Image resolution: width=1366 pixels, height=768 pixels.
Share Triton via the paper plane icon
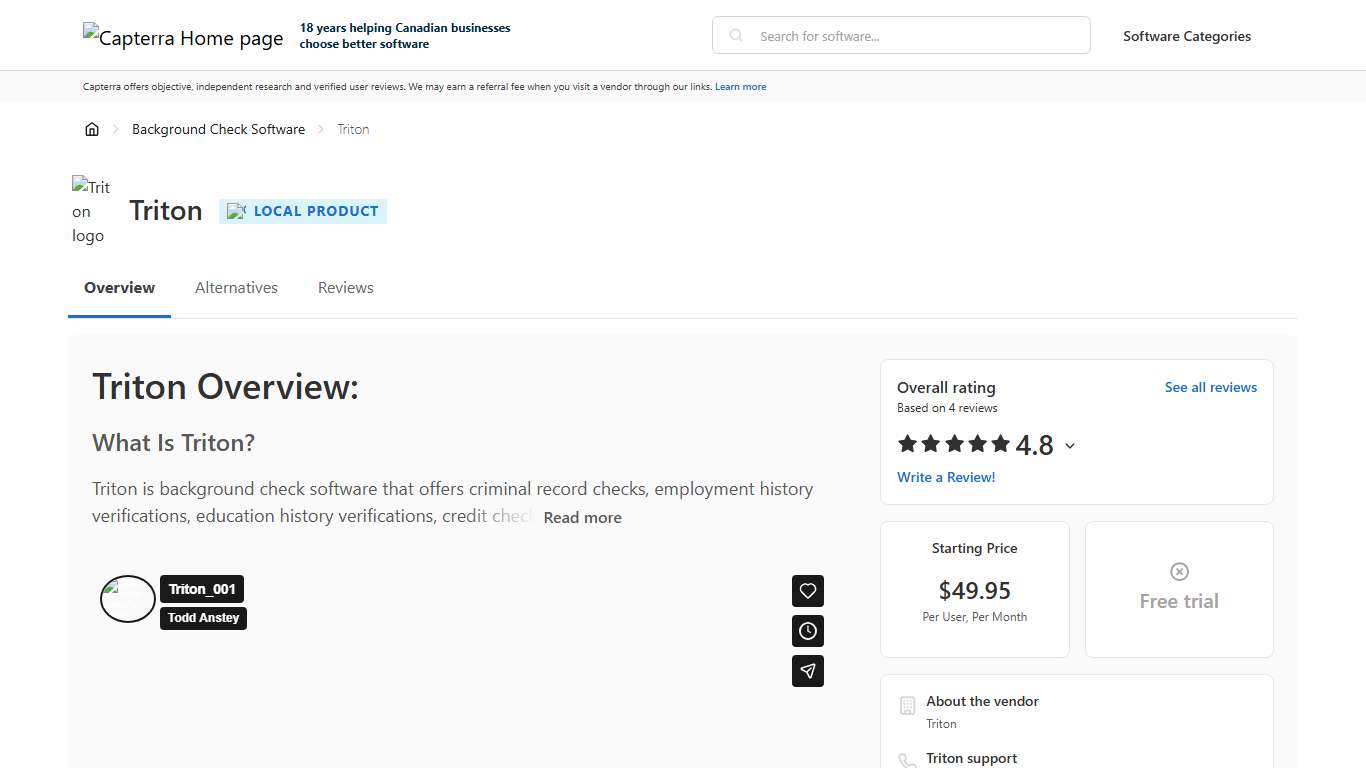coord(808,671)
